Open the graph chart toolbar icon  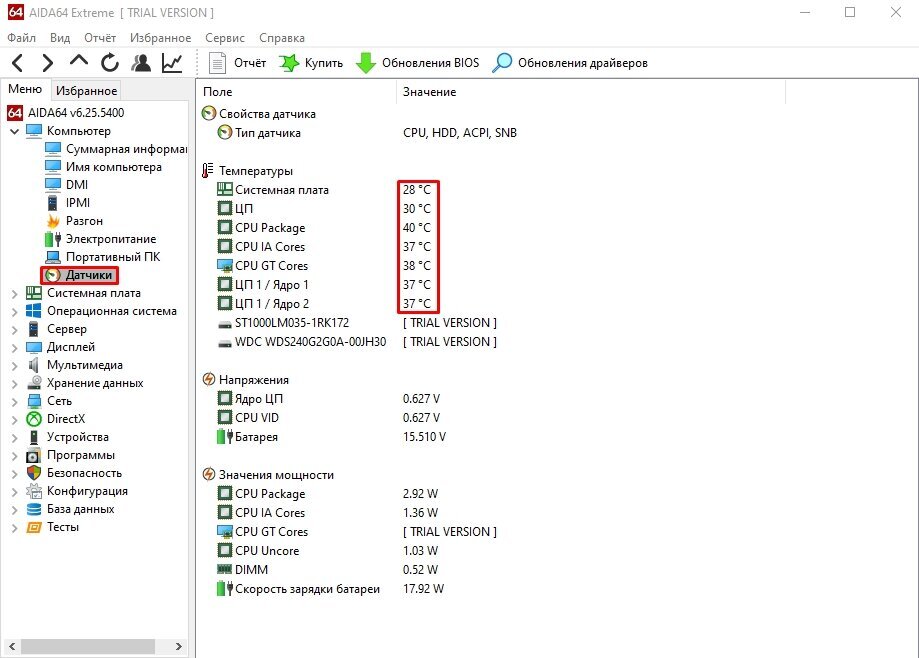(172, 63)
